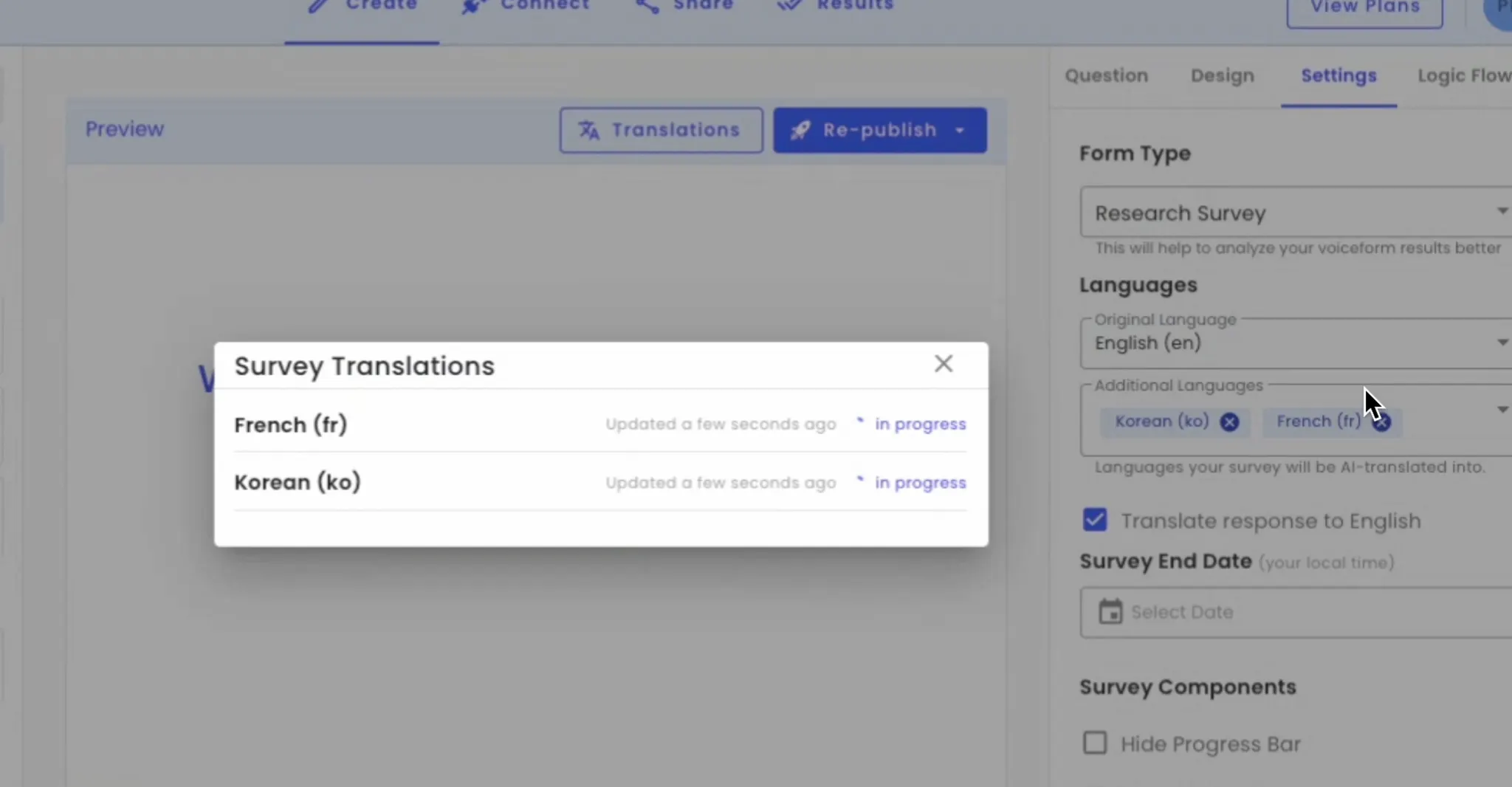The width and height of the screenshot is (1512, 787).
Task: Select the French (fr) translation row
Action: click(600, 424)
